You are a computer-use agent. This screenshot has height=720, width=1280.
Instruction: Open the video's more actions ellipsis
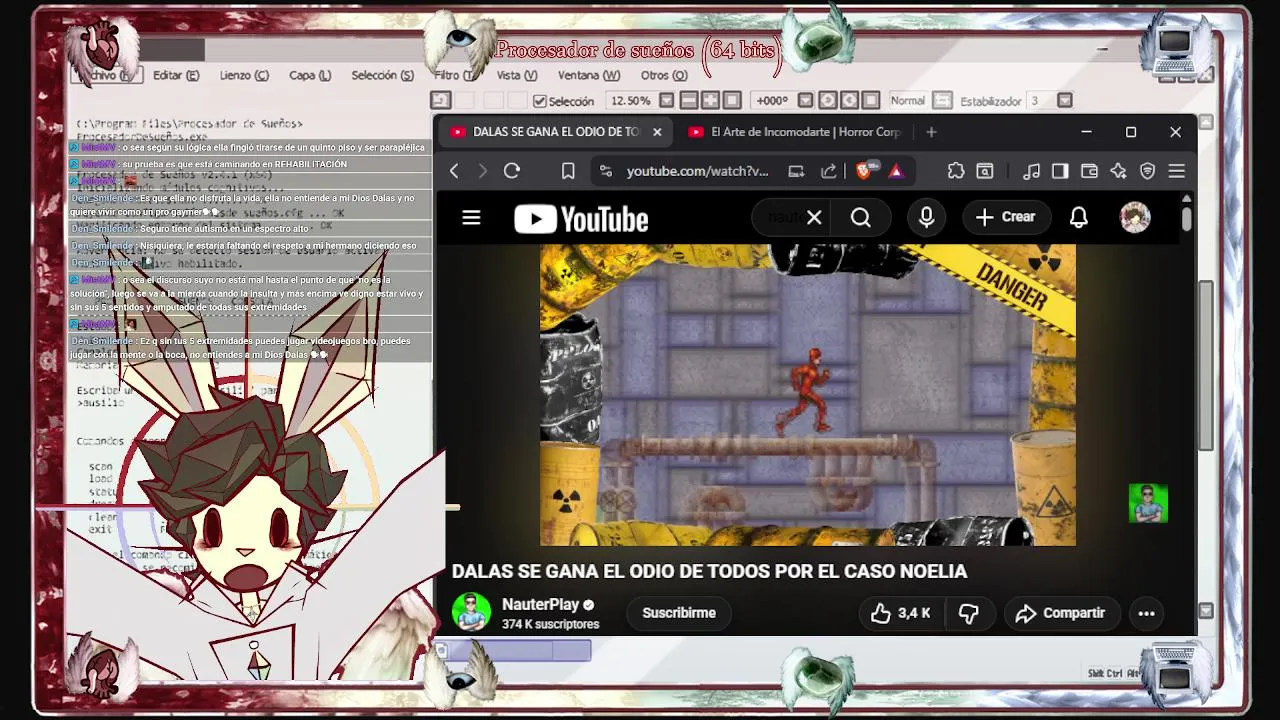click(1146, 613)
